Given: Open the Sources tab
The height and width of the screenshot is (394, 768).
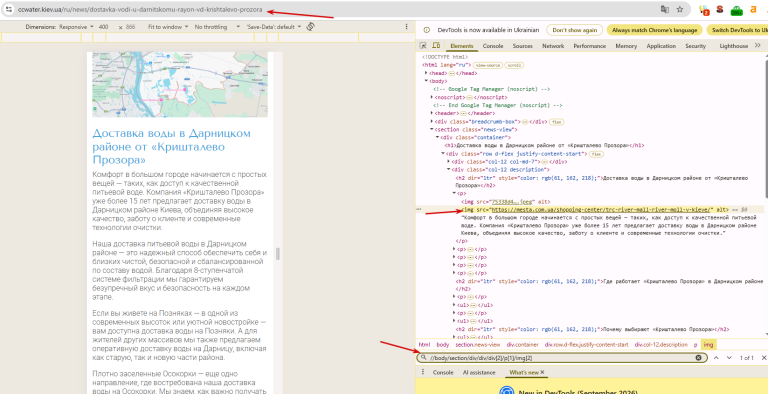Looking at the screenshot, I should (x=522, y=46).
